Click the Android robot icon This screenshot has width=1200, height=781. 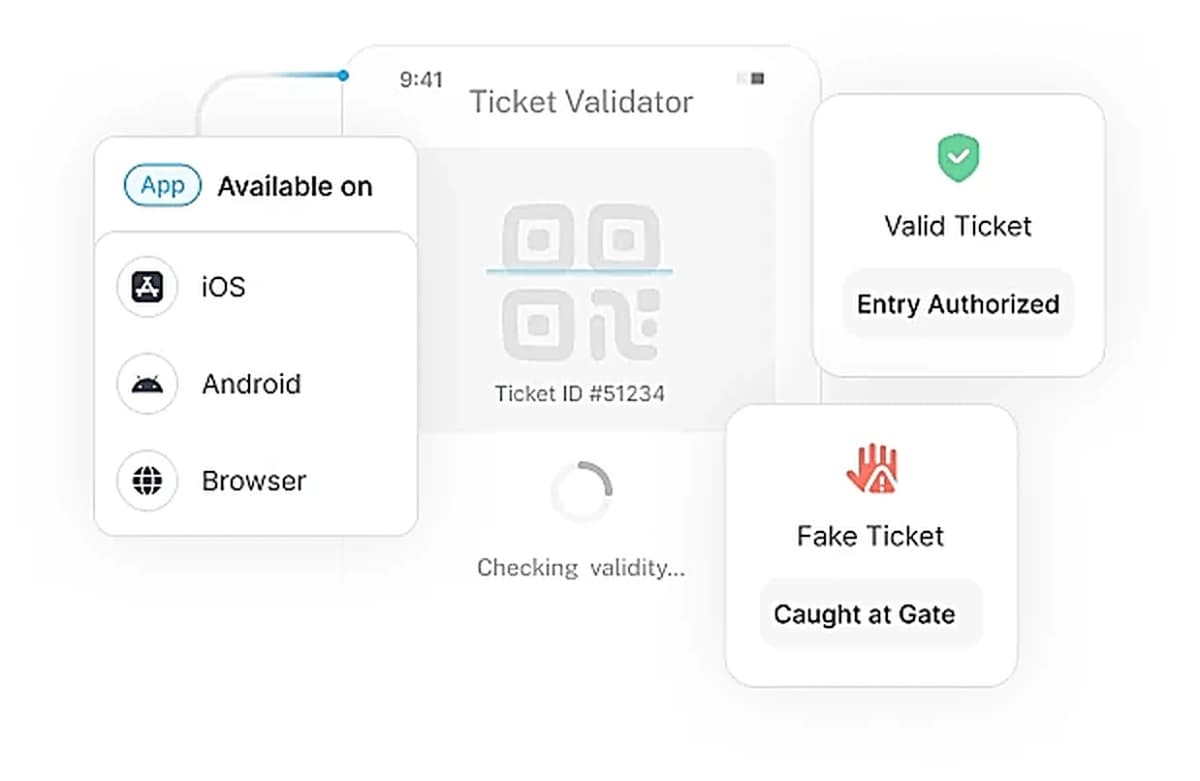pos(147,384)
